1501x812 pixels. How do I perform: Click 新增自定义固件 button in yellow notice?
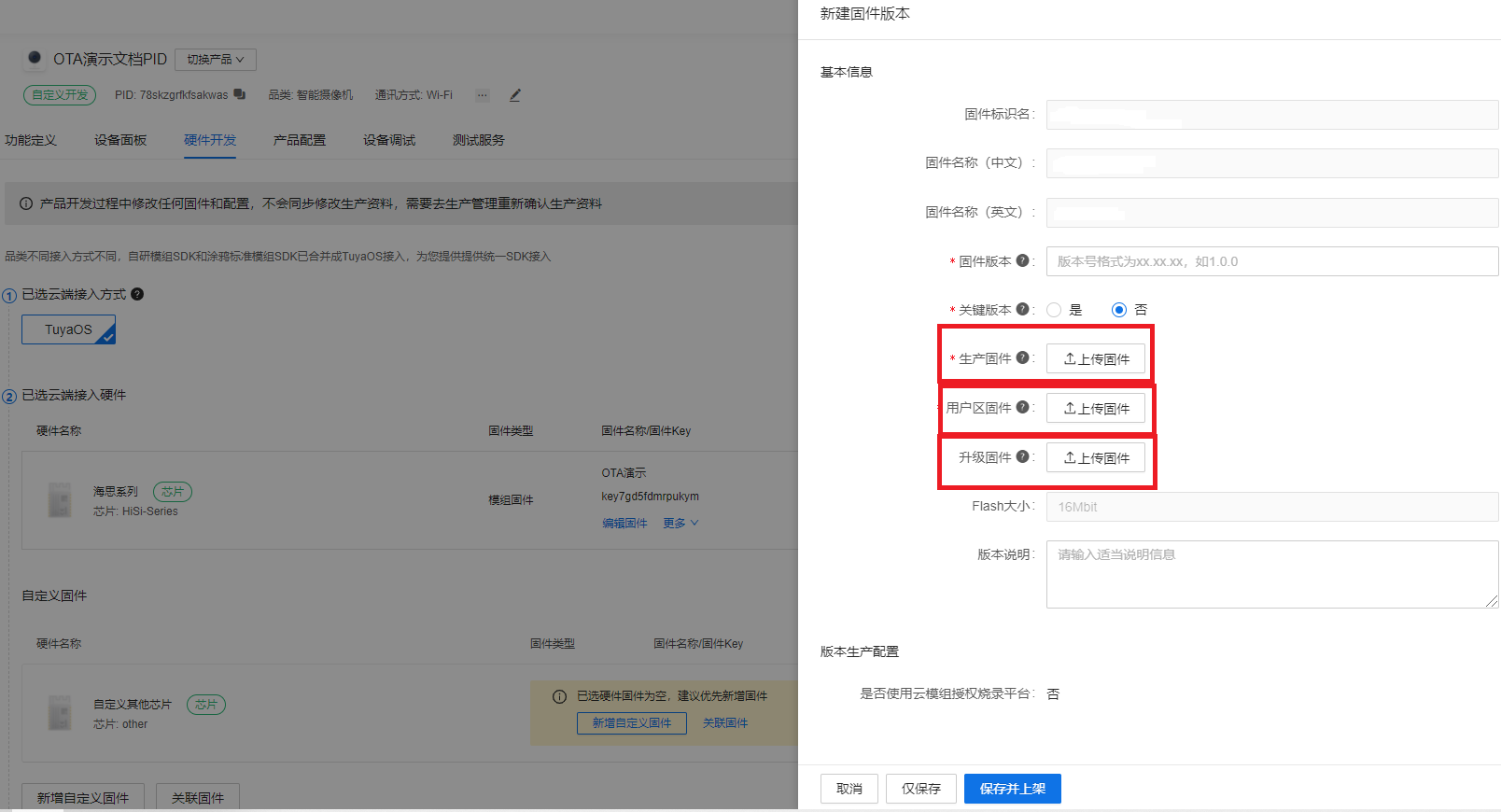click(x=632, y=723)
